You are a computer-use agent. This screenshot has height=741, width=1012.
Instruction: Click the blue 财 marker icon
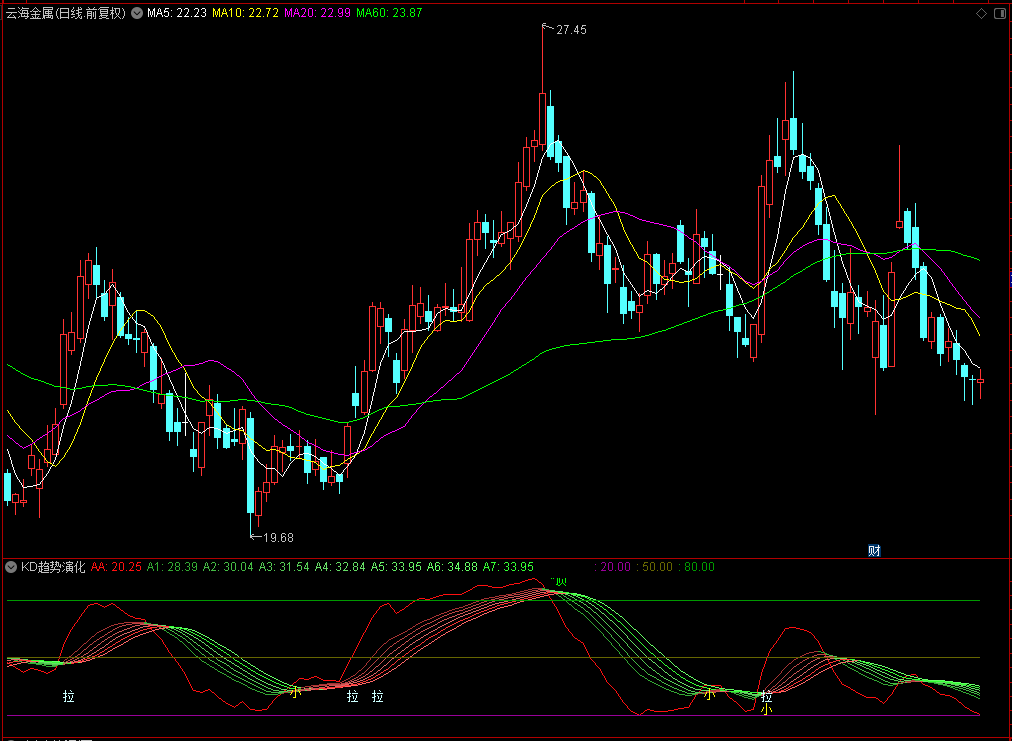click(x=875, y=551)
